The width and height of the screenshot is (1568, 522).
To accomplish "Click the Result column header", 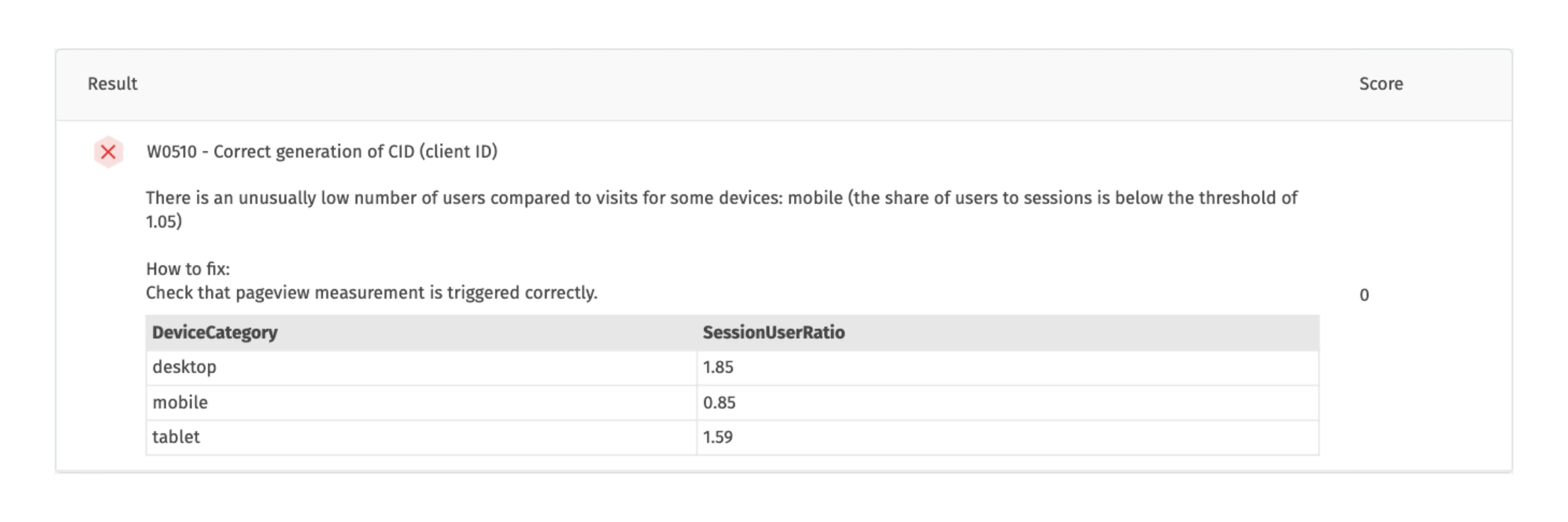I will point(113,84).
